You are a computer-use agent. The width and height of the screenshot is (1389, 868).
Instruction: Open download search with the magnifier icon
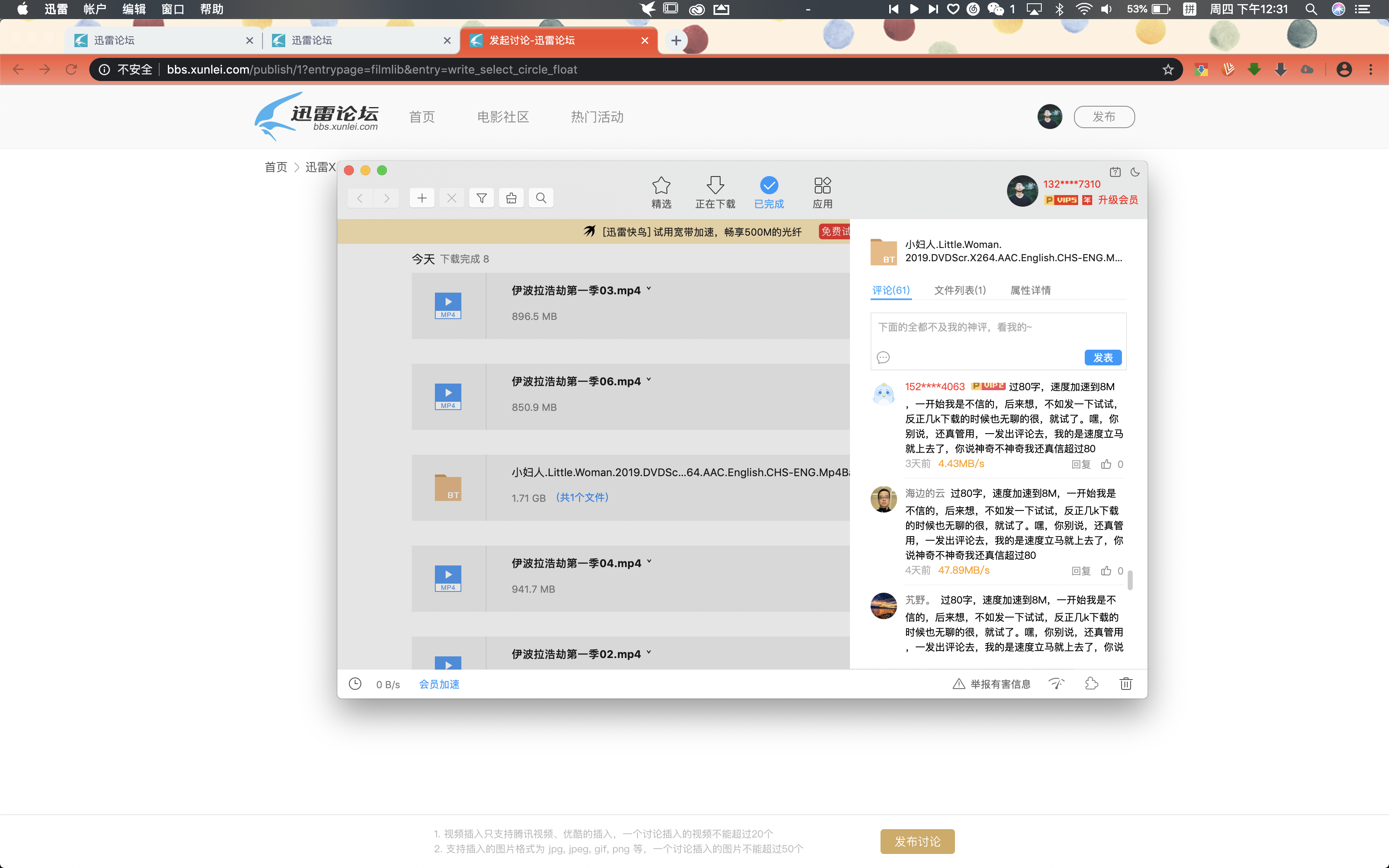point(541,198)
